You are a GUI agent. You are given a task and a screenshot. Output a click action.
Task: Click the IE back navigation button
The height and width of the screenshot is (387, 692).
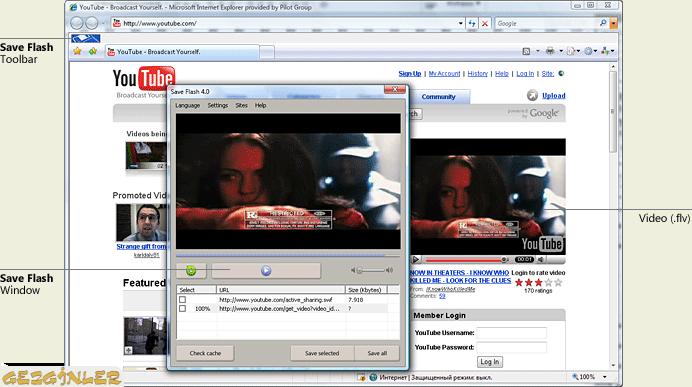[77, 23]
